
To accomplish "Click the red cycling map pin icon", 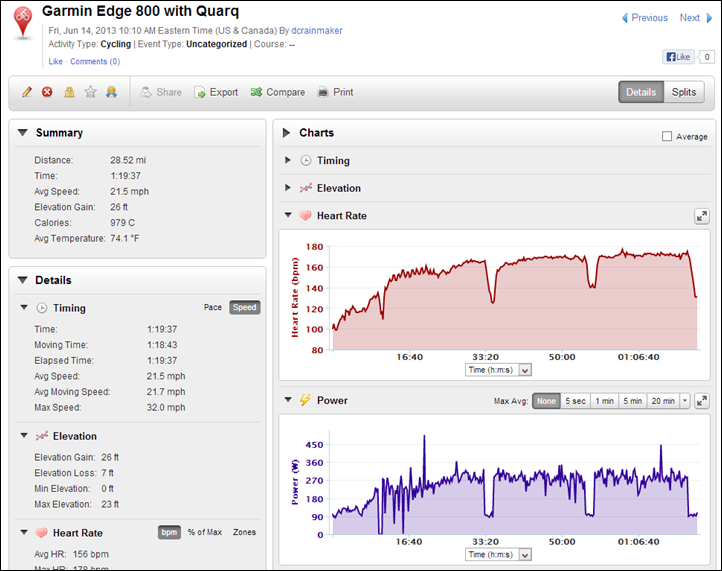I will coord(23,22).
